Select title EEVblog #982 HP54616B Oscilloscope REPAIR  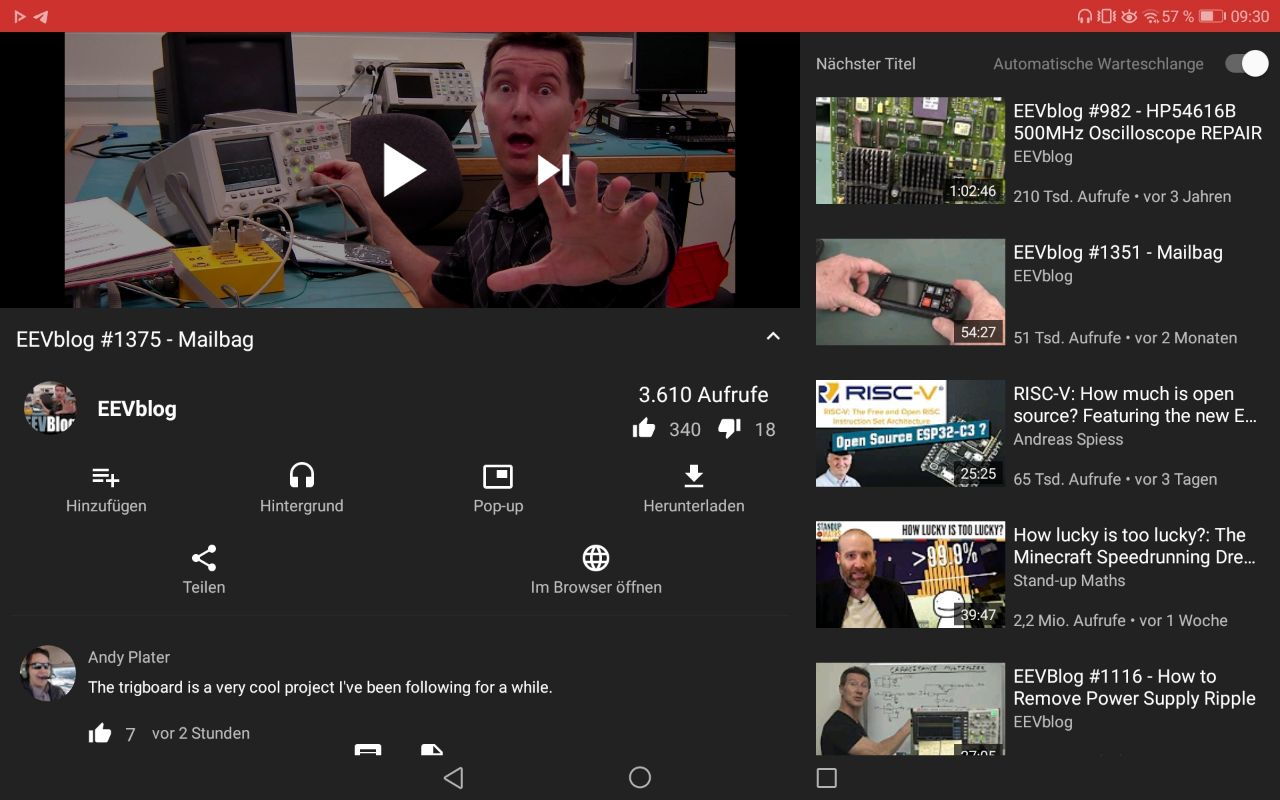click(1137, 122)
